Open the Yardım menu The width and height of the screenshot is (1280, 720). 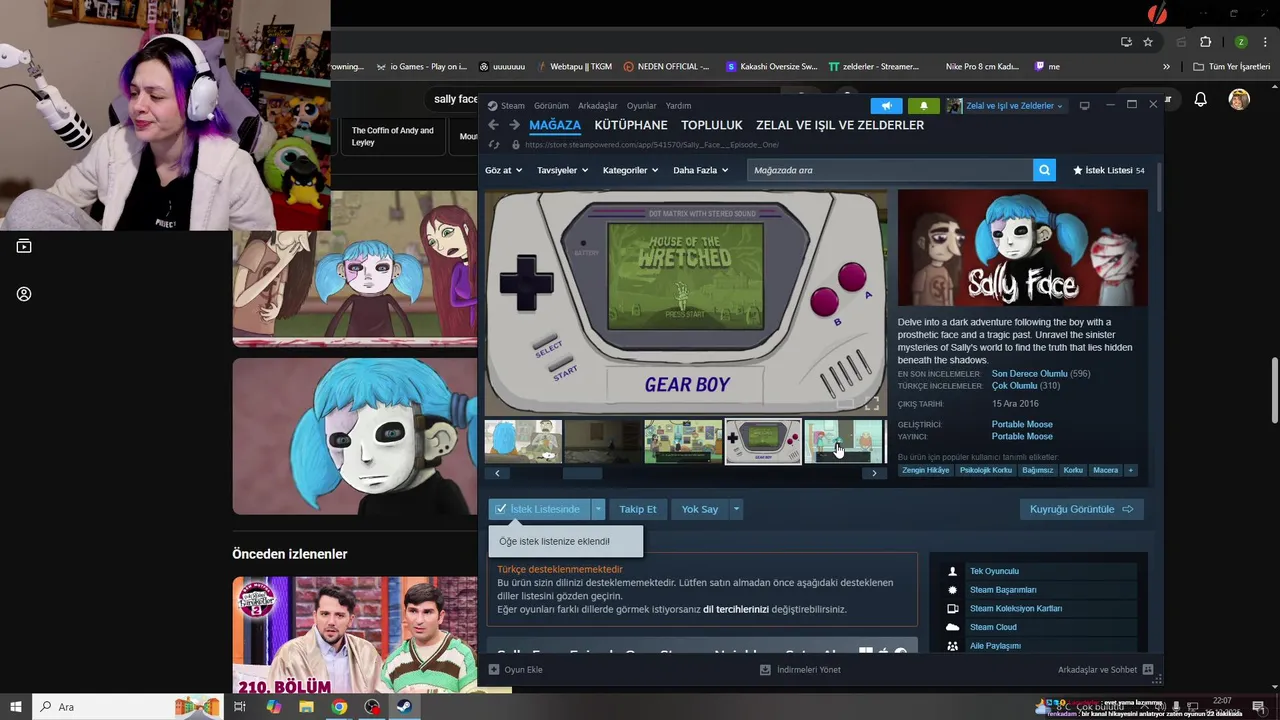coord(678,105)
